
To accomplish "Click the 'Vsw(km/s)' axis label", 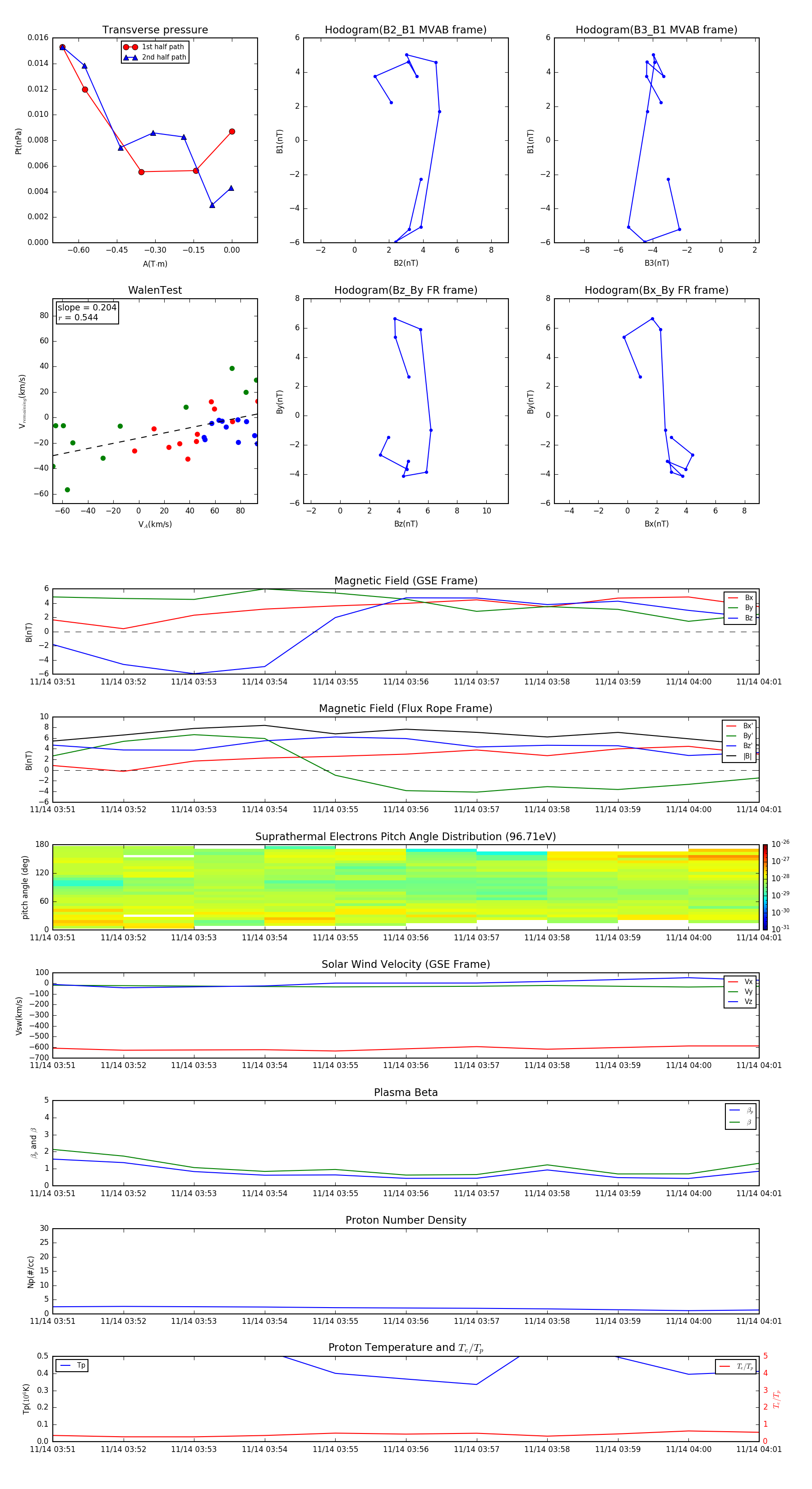I will coord(19,1016).
